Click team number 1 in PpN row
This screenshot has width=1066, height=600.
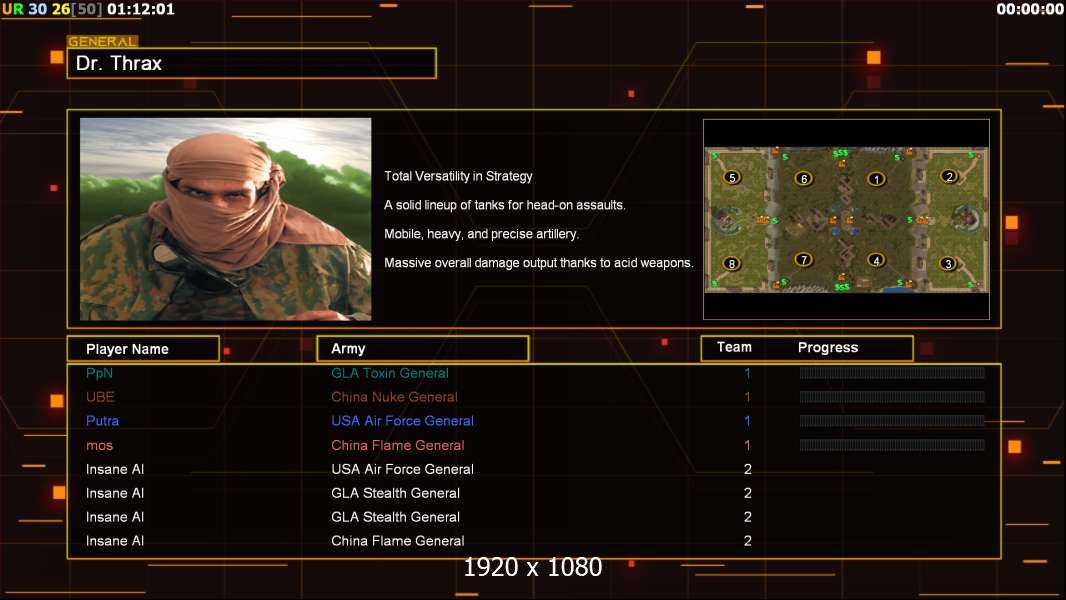(x=747, y=373)
